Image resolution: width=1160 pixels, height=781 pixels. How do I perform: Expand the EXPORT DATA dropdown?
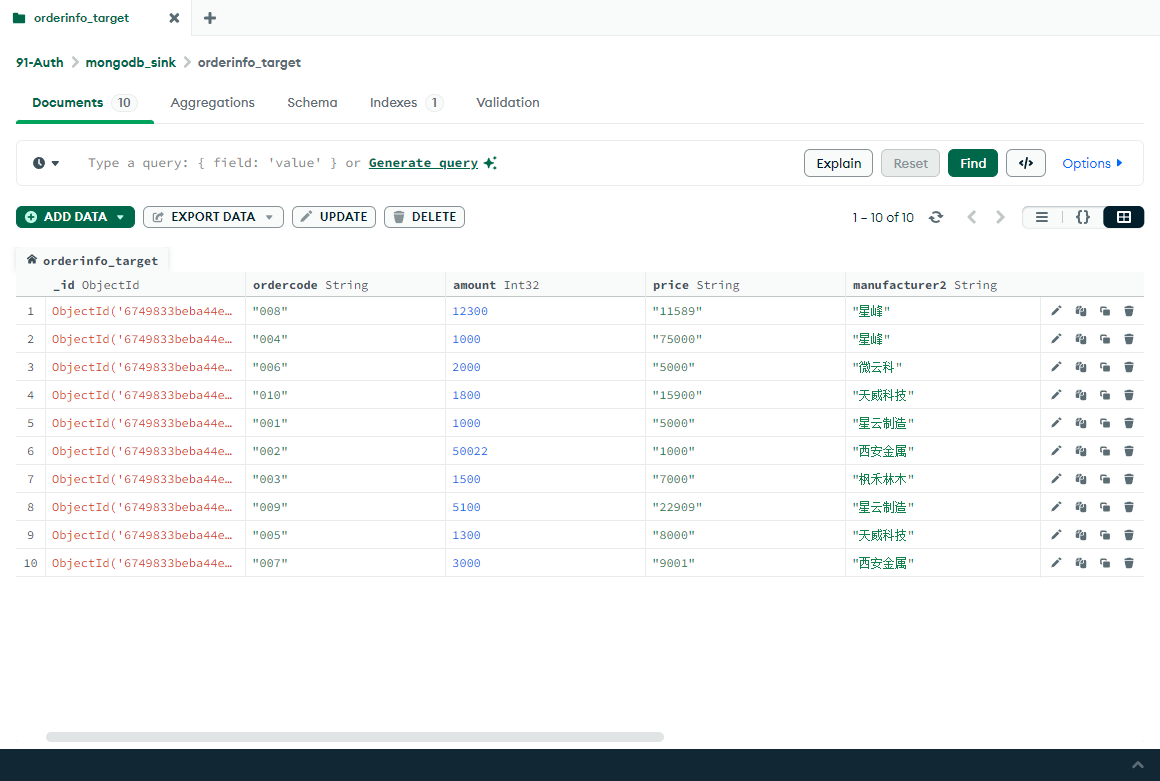pyautogui.click(x=213, y=217)
